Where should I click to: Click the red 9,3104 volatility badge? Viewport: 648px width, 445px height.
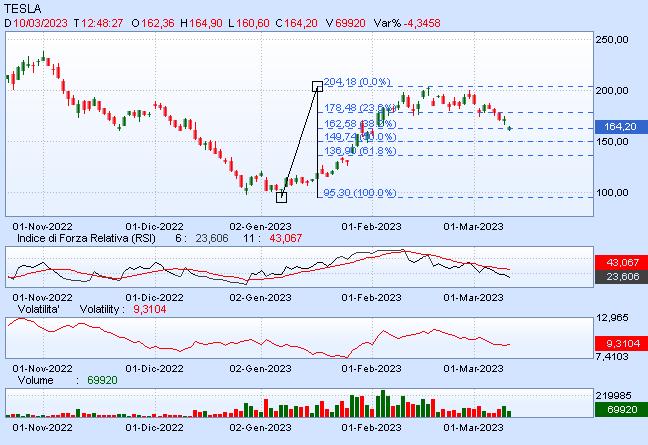point(621,343)
